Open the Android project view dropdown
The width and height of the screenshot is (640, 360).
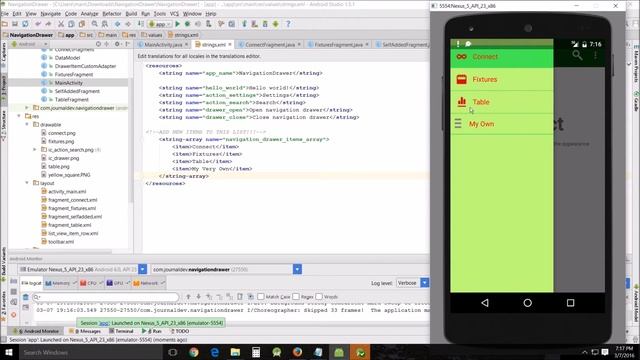pos(29,44)
